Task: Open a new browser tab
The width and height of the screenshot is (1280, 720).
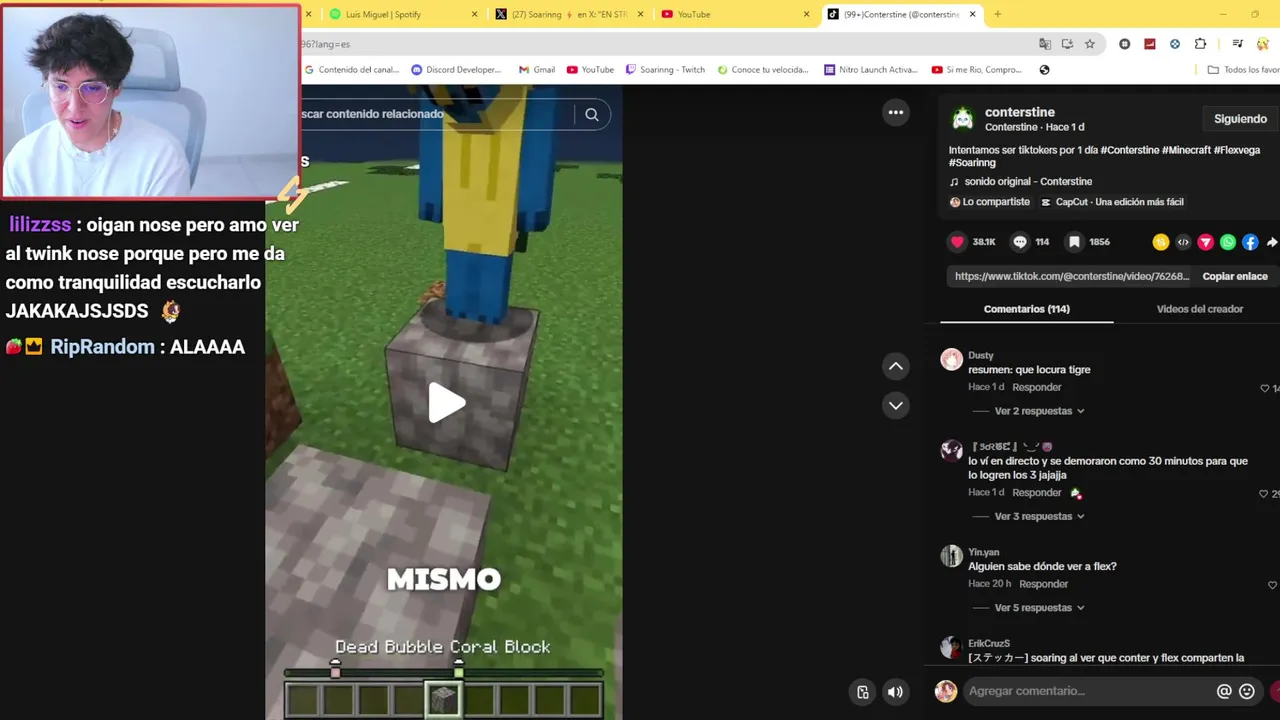Action: (x=997, y=14)
